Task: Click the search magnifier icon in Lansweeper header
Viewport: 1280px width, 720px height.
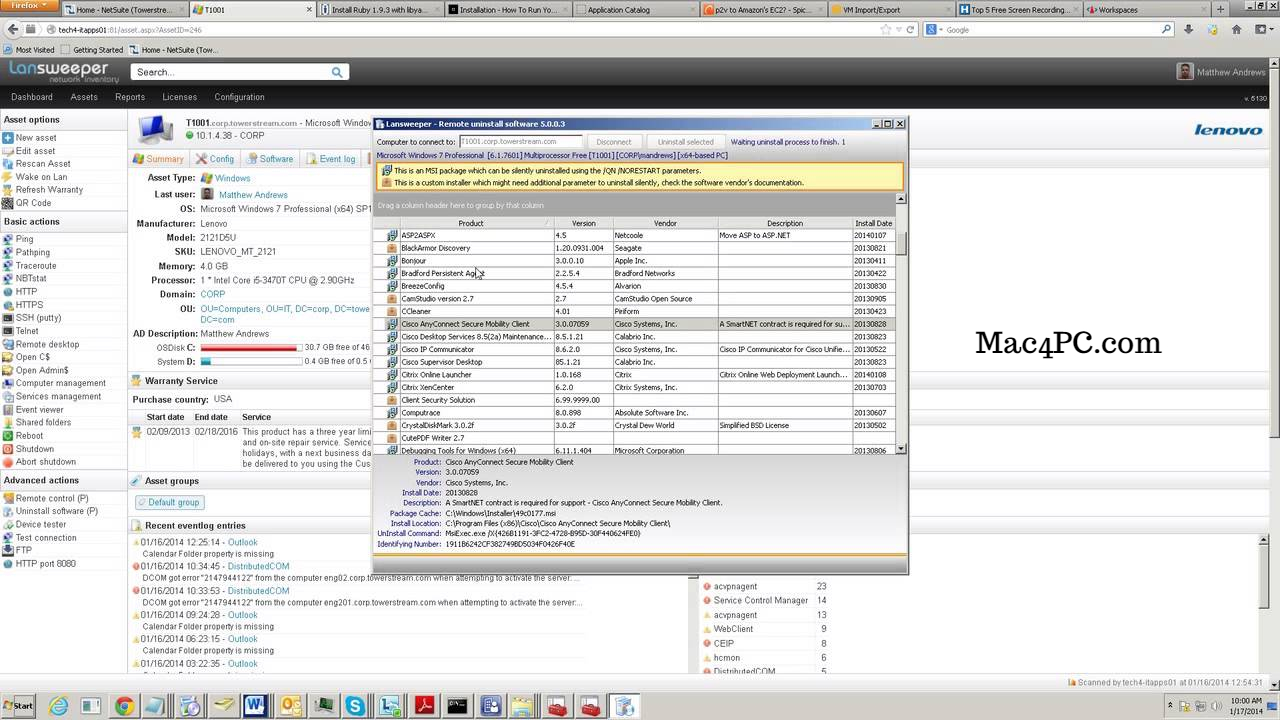Action: pyautogui.click(x=338, y=72)
